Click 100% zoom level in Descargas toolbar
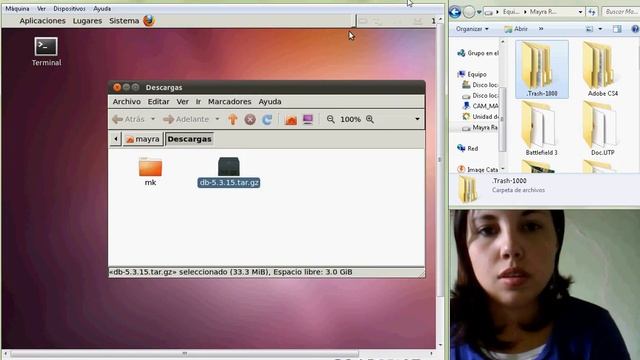 point(350,119)
